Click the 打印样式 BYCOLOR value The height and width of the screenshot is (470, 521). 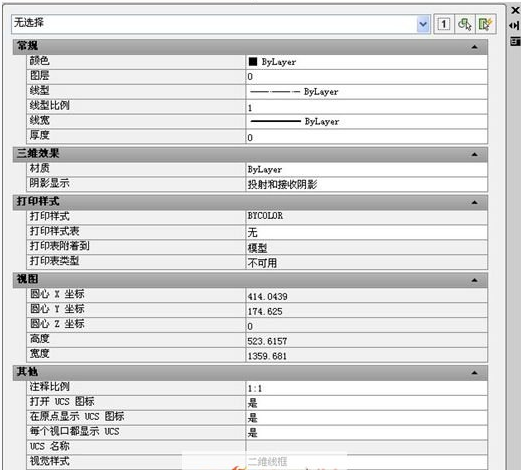(367, 216)
